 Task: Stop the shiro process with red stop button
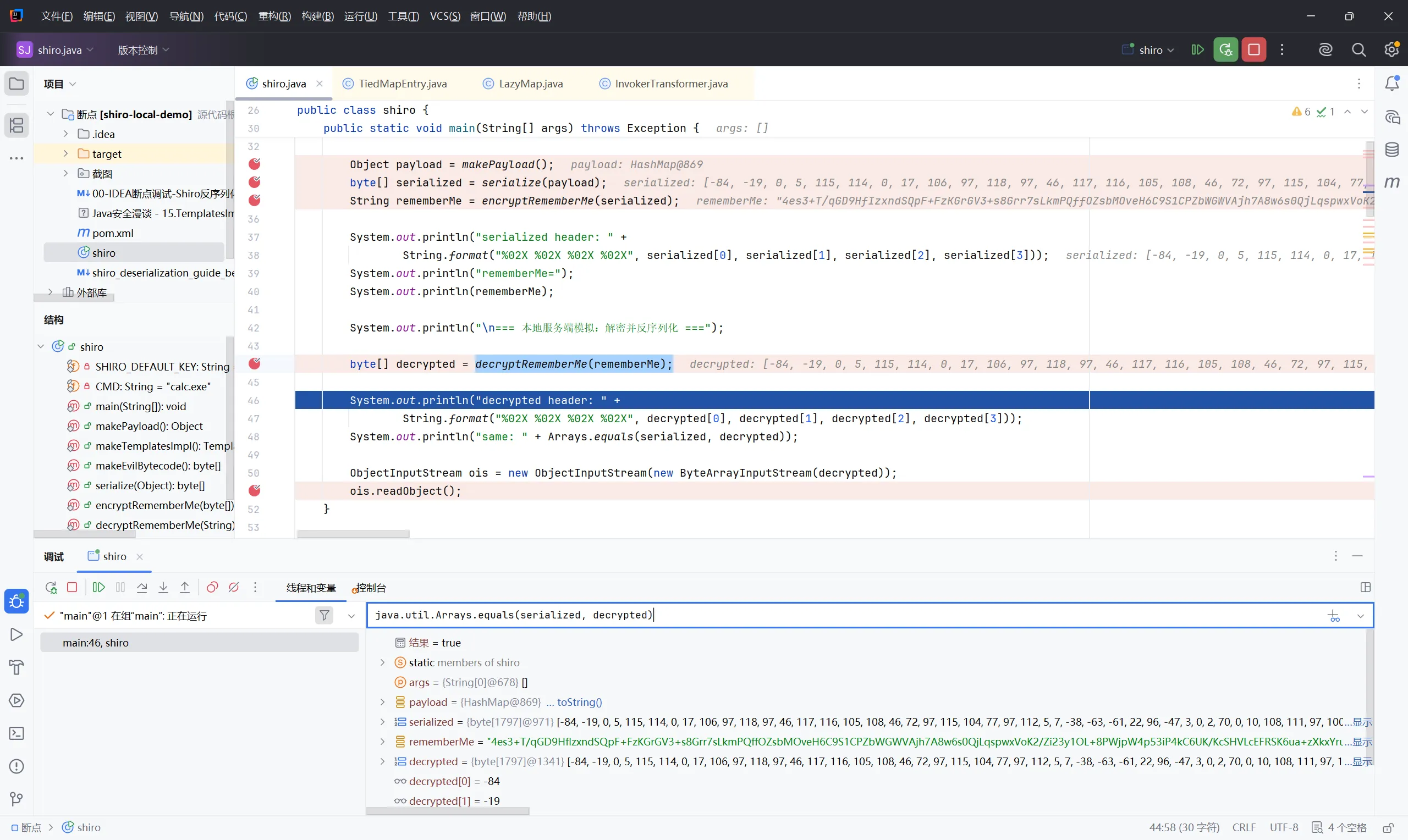tap(1254, 50)
